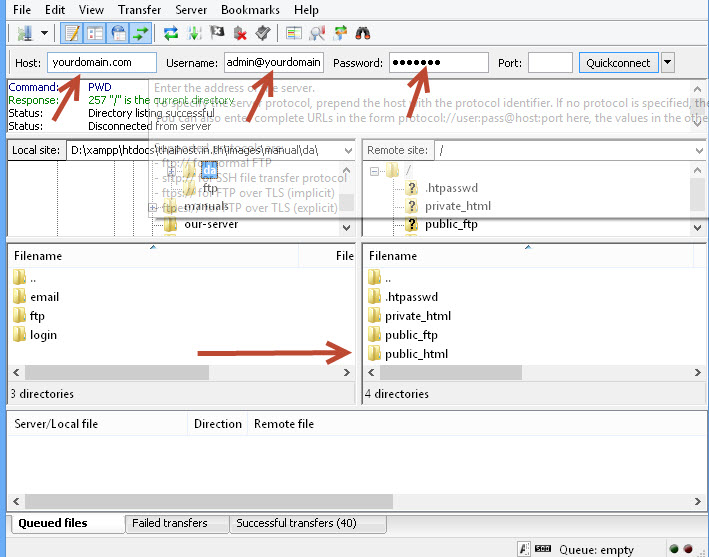
Task: Select our-server folder in local tree
Action: 211,224
